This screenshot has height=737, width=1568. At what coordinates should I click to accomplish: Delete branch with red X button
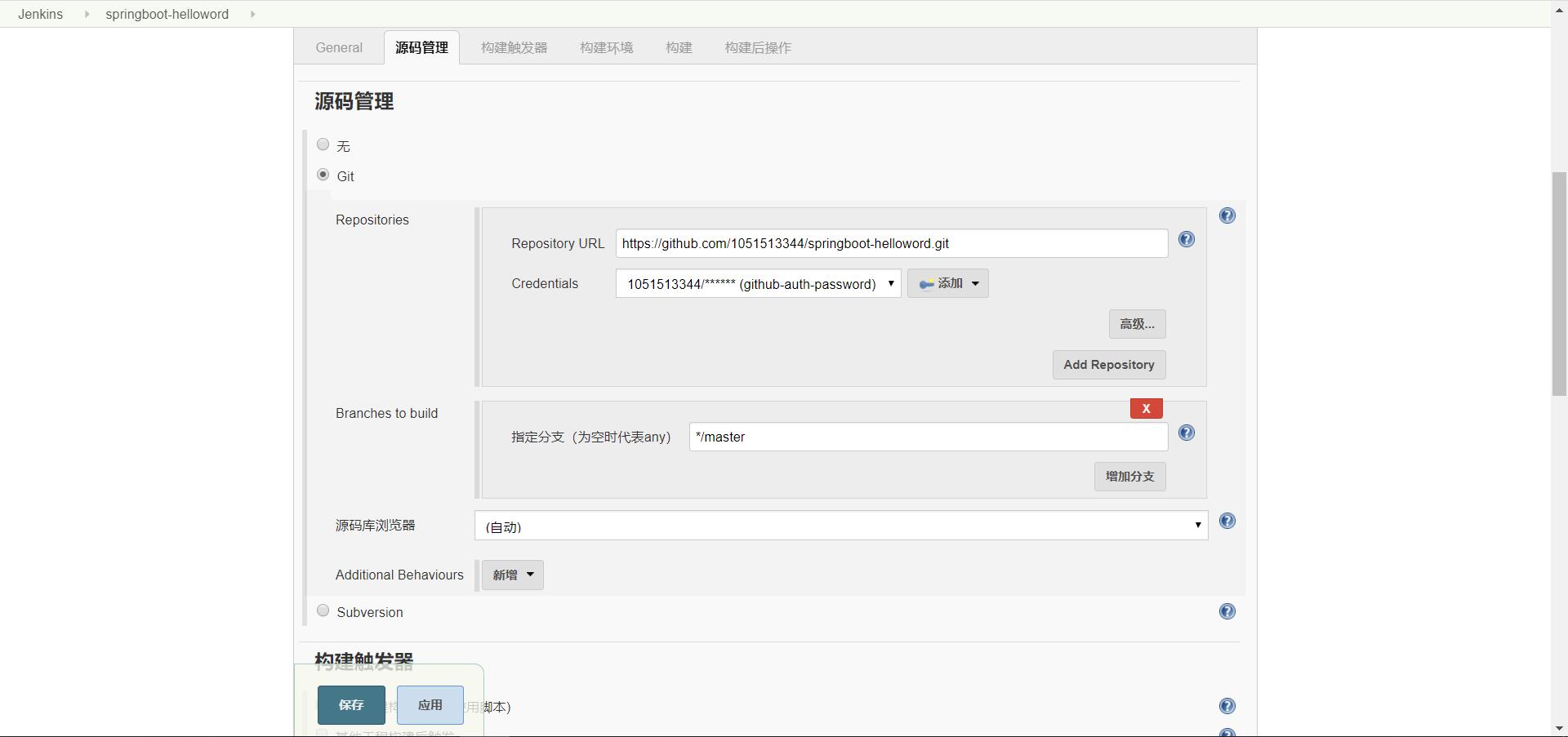(1146, 408)
